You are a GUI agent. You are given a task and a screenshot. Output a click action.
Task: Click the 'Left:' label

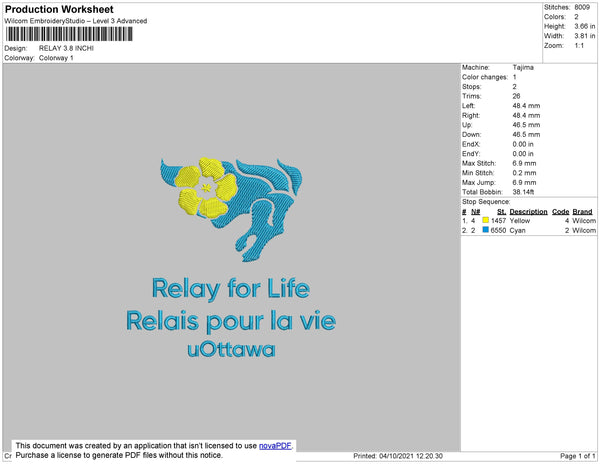tap(468, 106)
